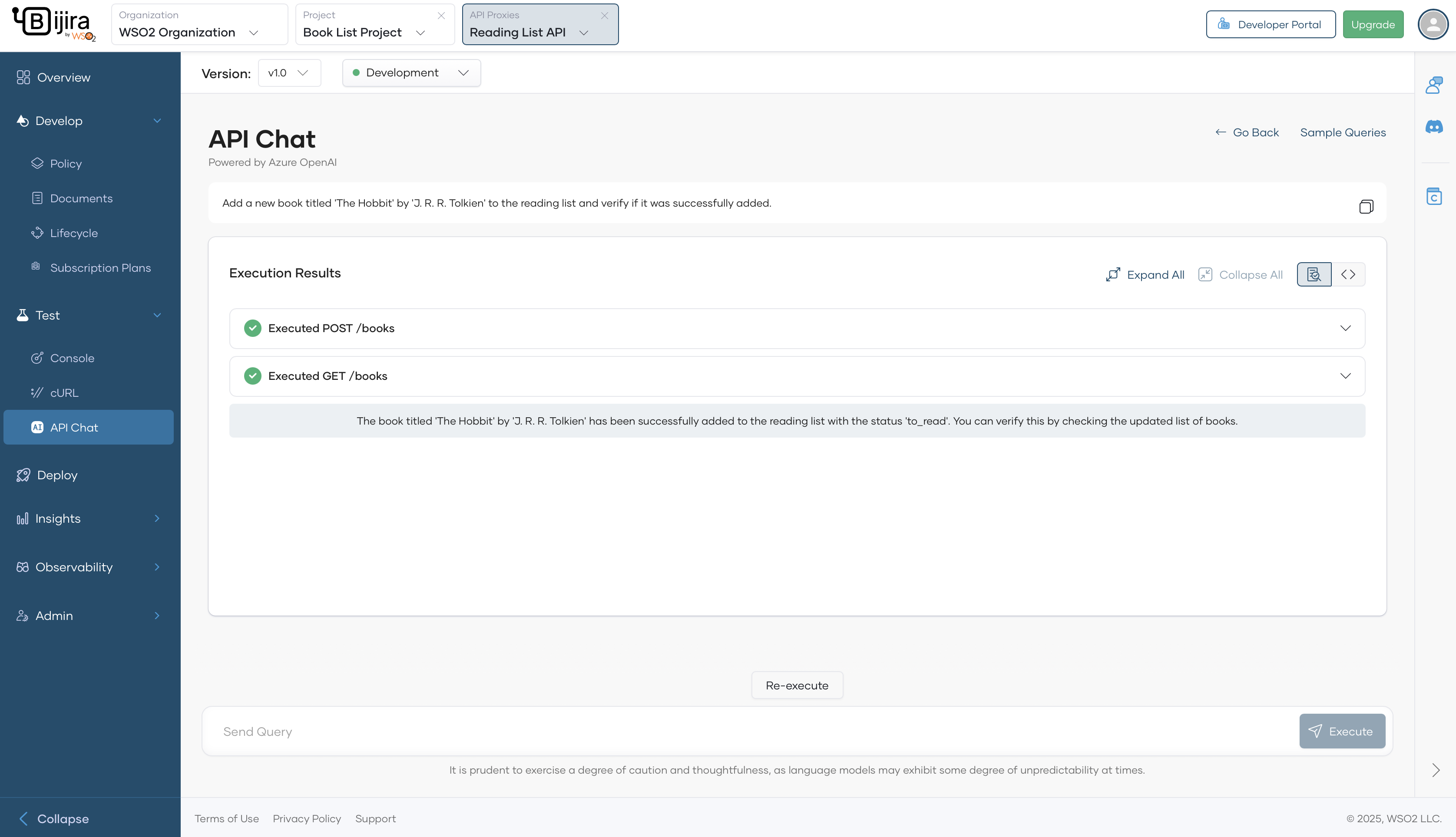Open the Discord community icon
This screenshot has height=837, width=1456.
tap(1434, 126)
